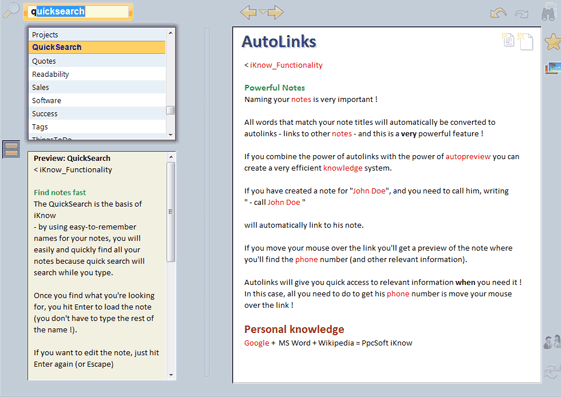Image resolution: width=561 pixels, height=397 pixels.
Task: Select Projects in the notes list
Action: click(x=97, y=35)
